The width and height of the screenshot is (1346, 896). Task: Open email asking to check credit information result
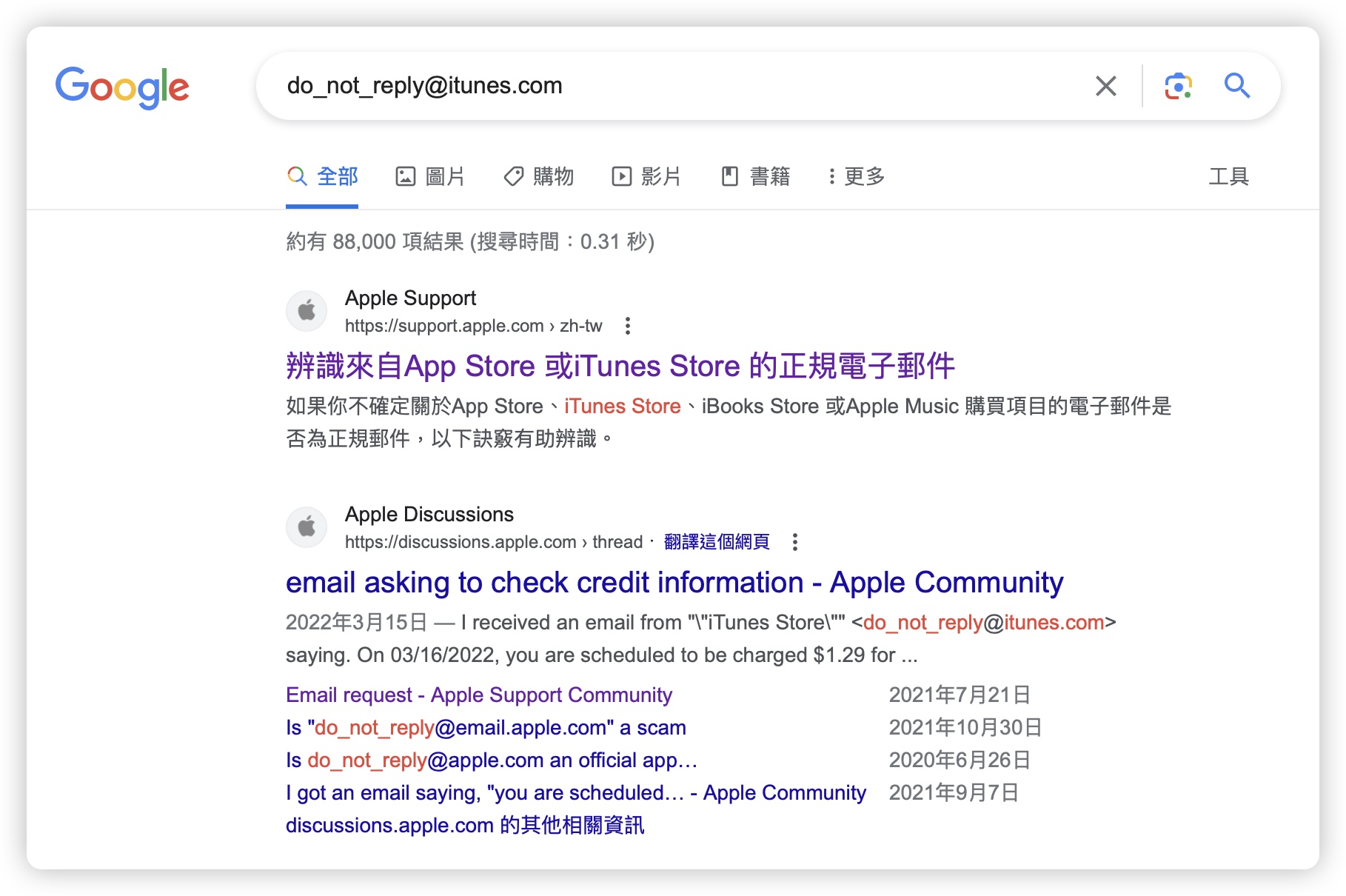click(x=674, y=583)
